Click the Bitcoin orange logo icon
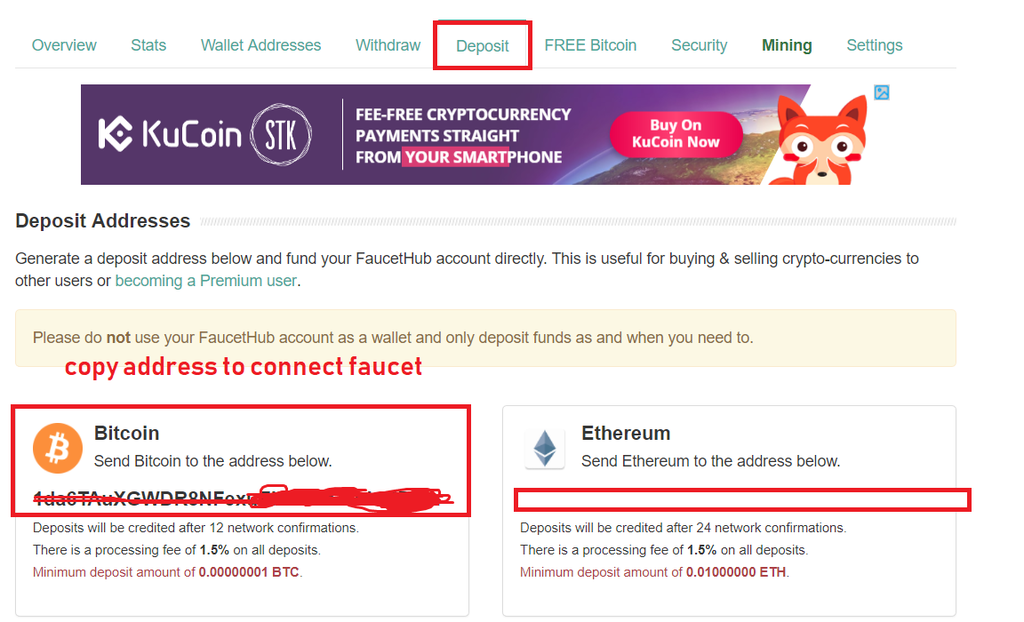Image resolution: width=1024 pixels, height=622 pixels. pyautogui.click(x=58, y=447)
